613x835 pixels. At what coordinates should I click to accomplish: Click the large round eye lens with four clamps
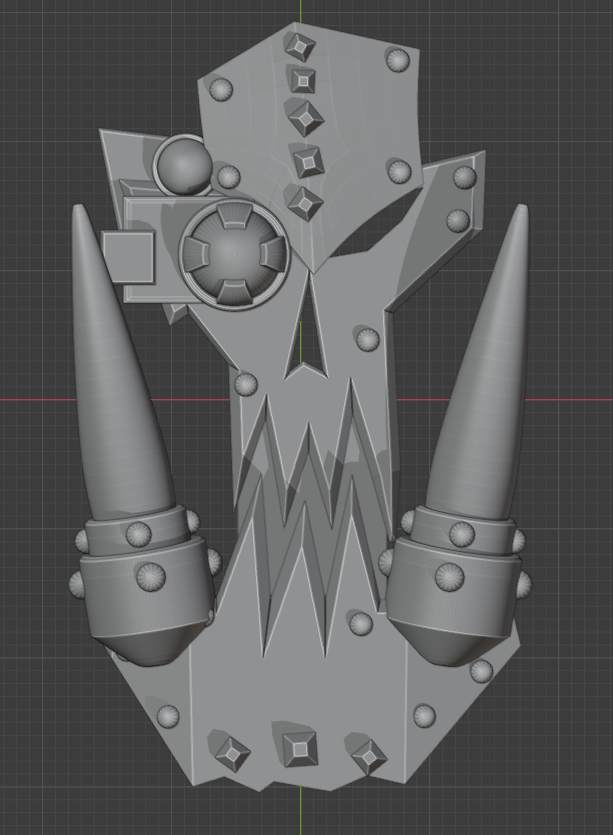[x=235, y=254]
